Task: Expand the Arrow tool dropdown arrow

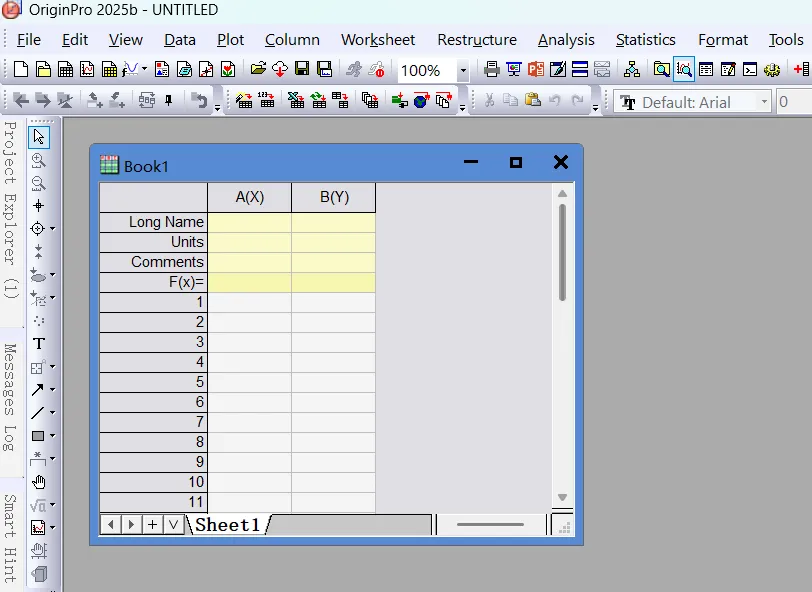Action: [52, 389]
